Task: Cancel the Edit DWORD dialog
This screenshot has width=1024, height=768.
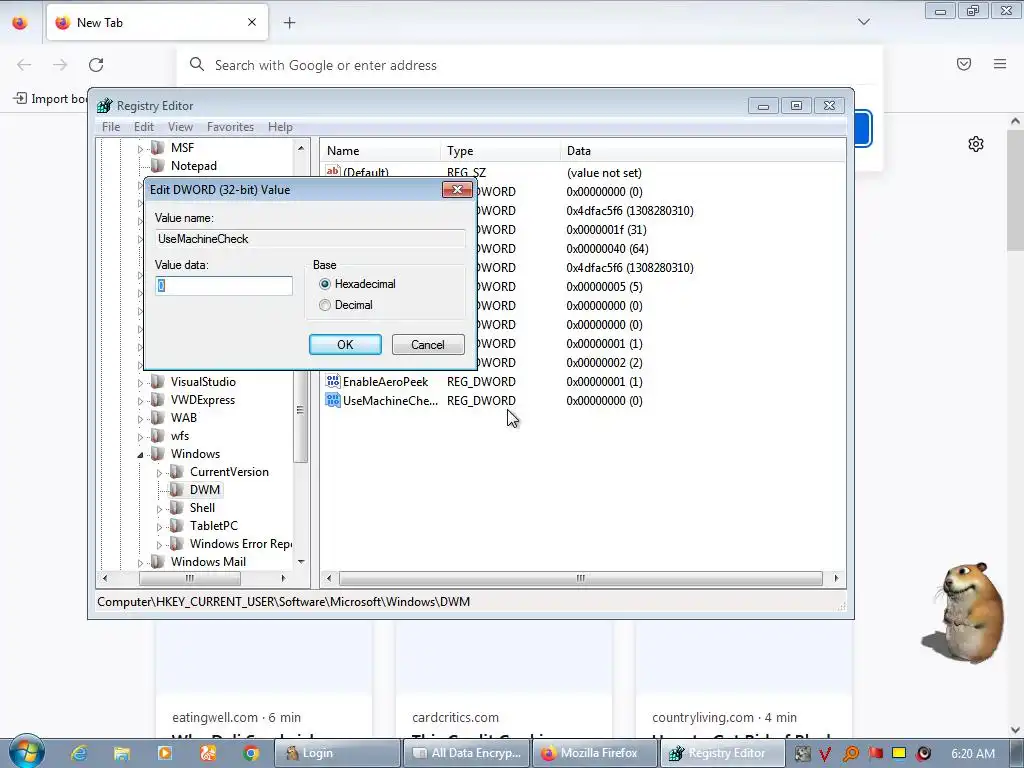Action: (428, 345)
